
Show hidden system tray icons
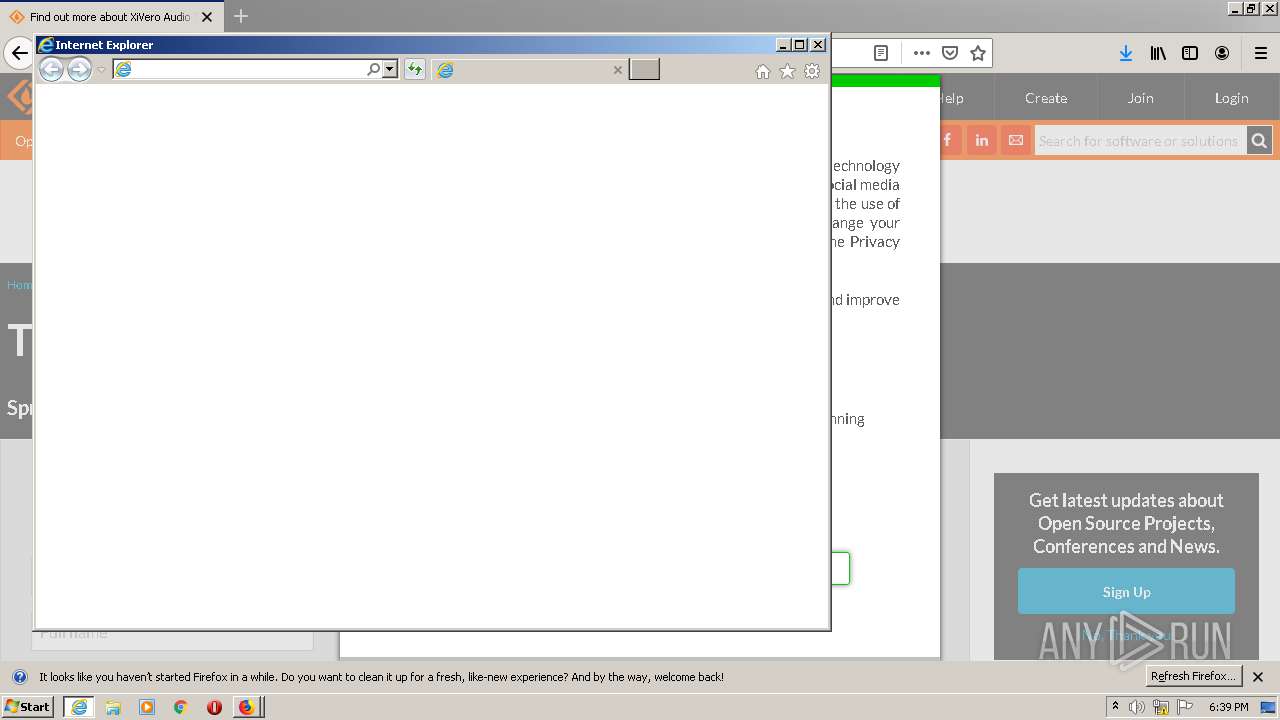[1115, 707]
